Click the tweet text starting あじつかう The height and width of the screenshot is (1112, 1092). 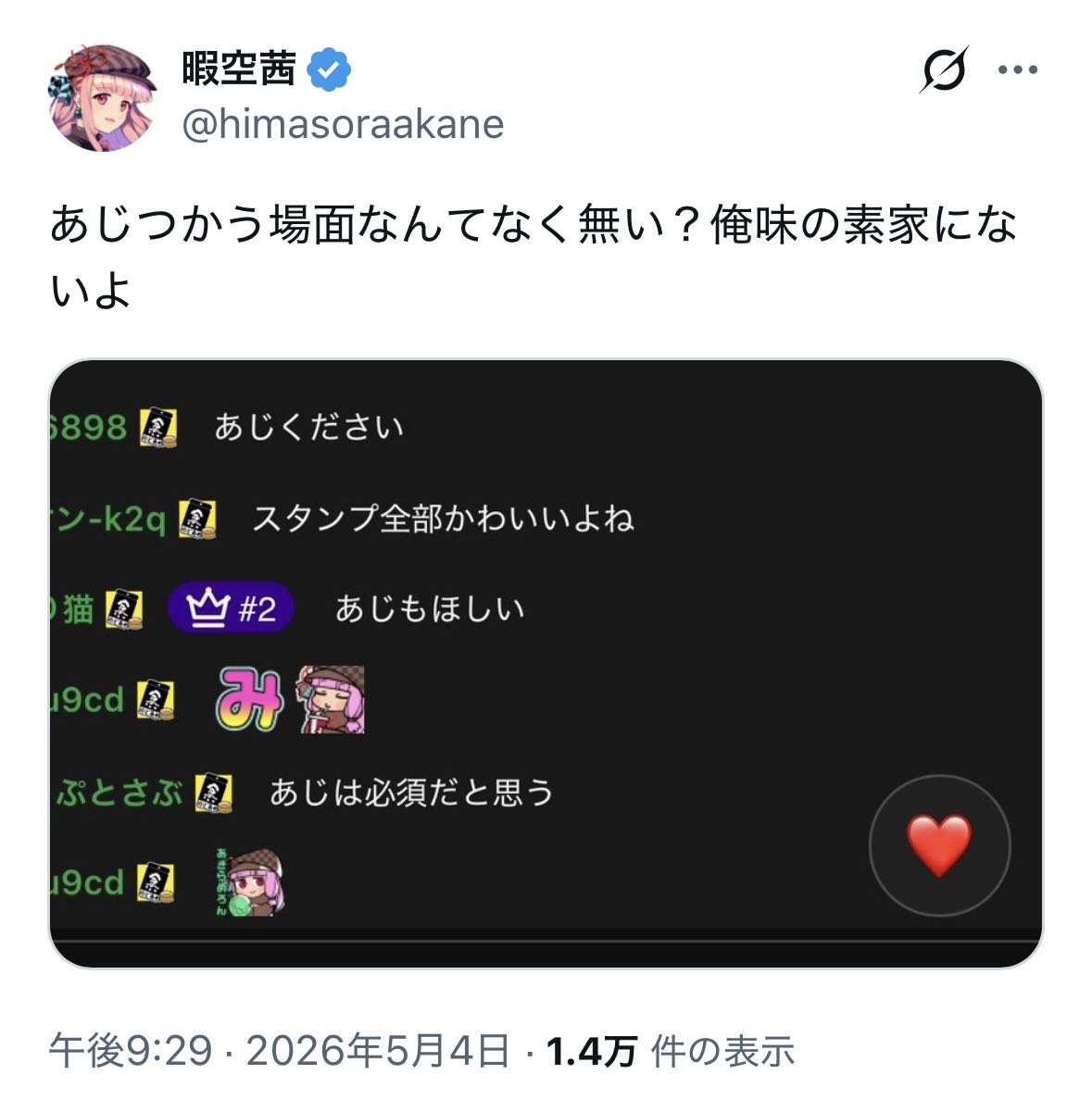click(x=533, y=257)
